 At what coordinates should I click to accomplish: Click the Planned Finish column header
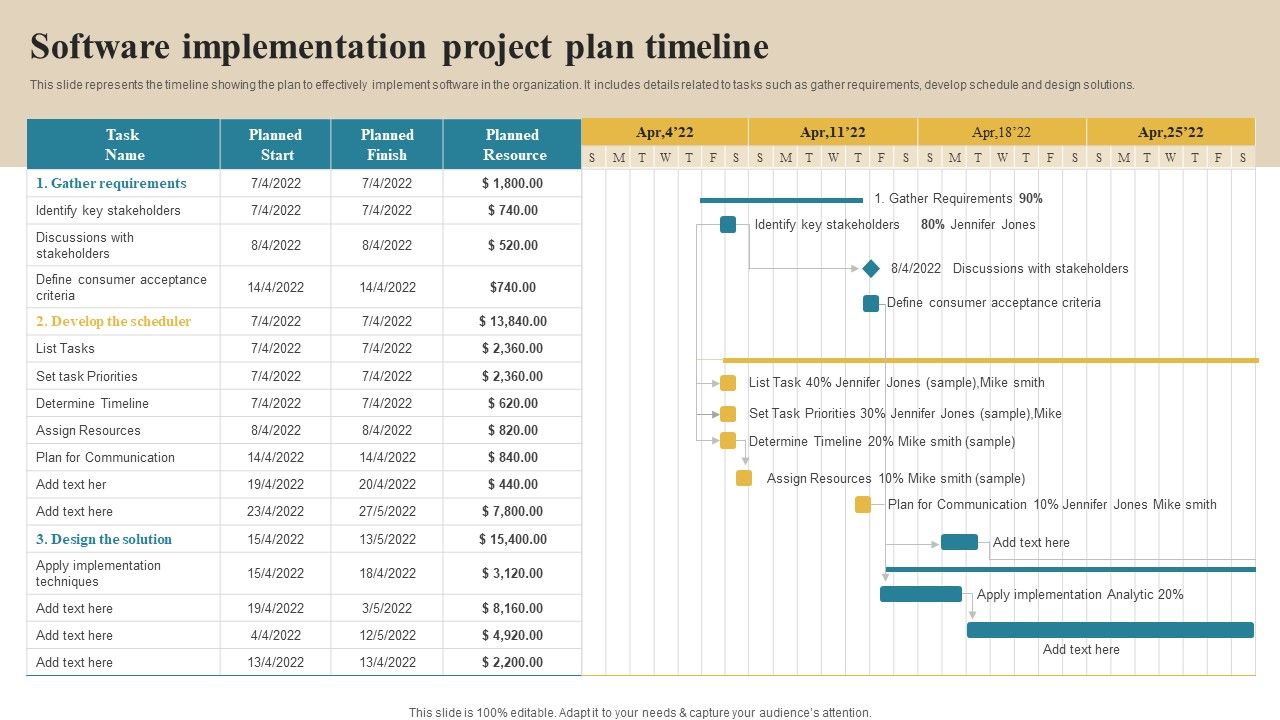click(x=387, y=144)
